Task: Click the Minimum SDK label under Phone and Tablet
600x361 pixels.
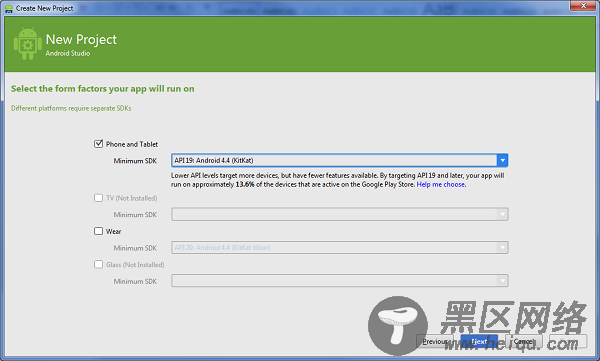Action: pos(135,161)
